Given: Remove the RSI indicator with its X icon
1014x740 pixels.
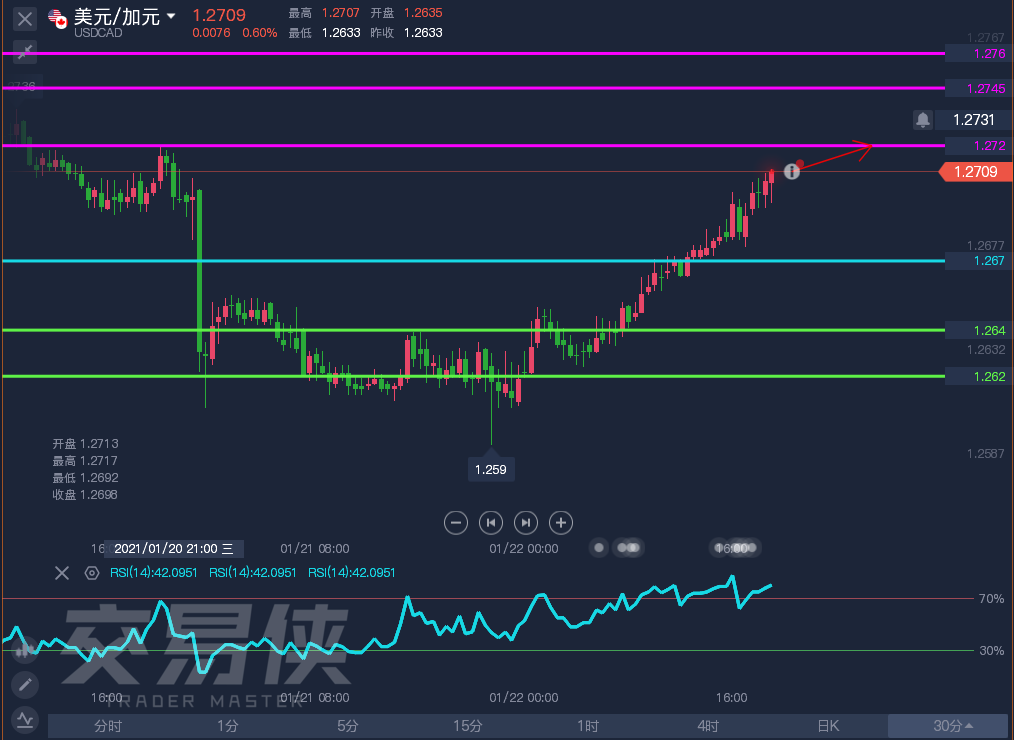Looking at the screenshot, I should [x=62, y=572].
